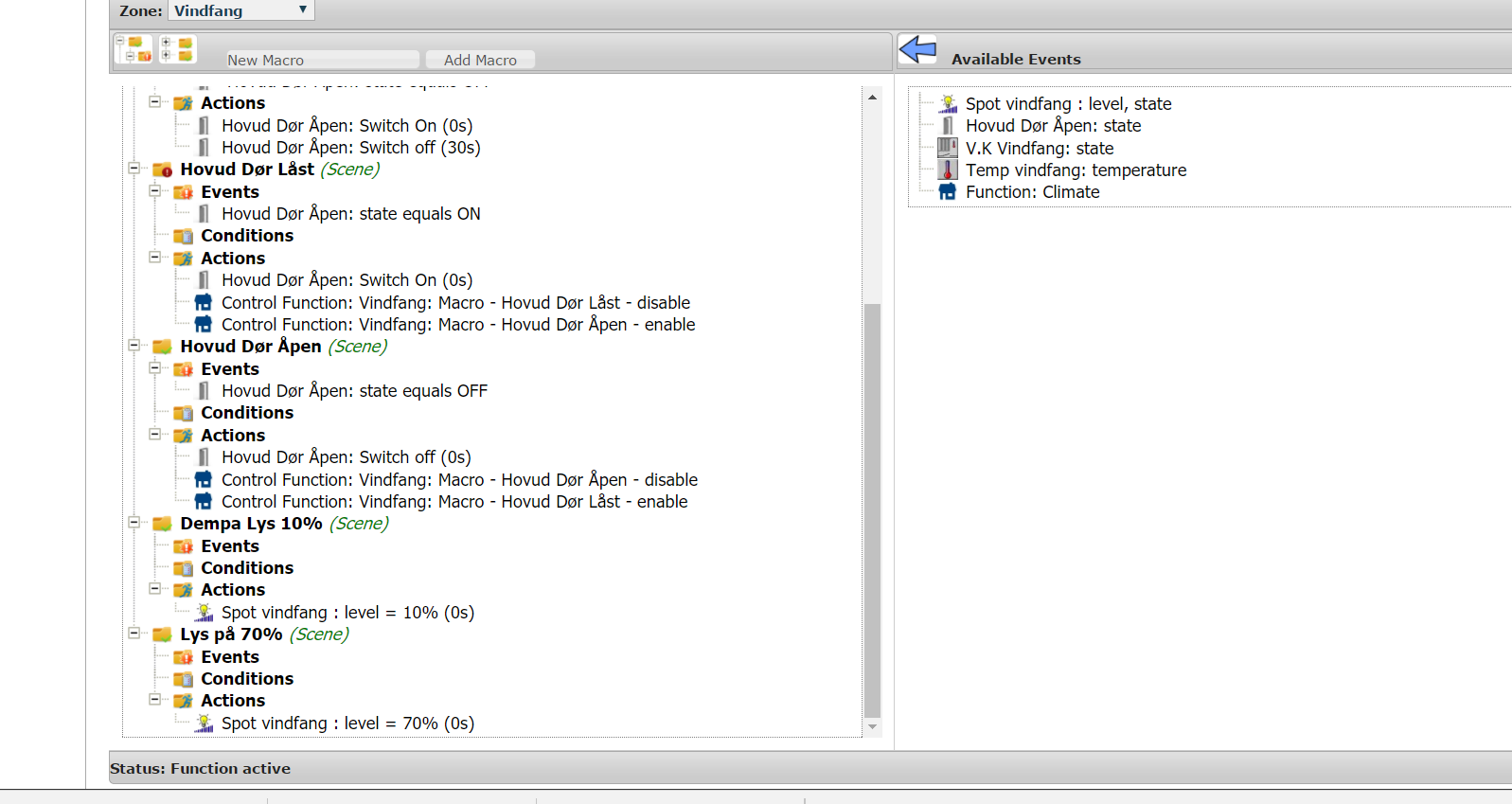The image size is (1512, 804).
Task: Select 'Spot vindfang : level, state' event
Action: point(1068,104)
